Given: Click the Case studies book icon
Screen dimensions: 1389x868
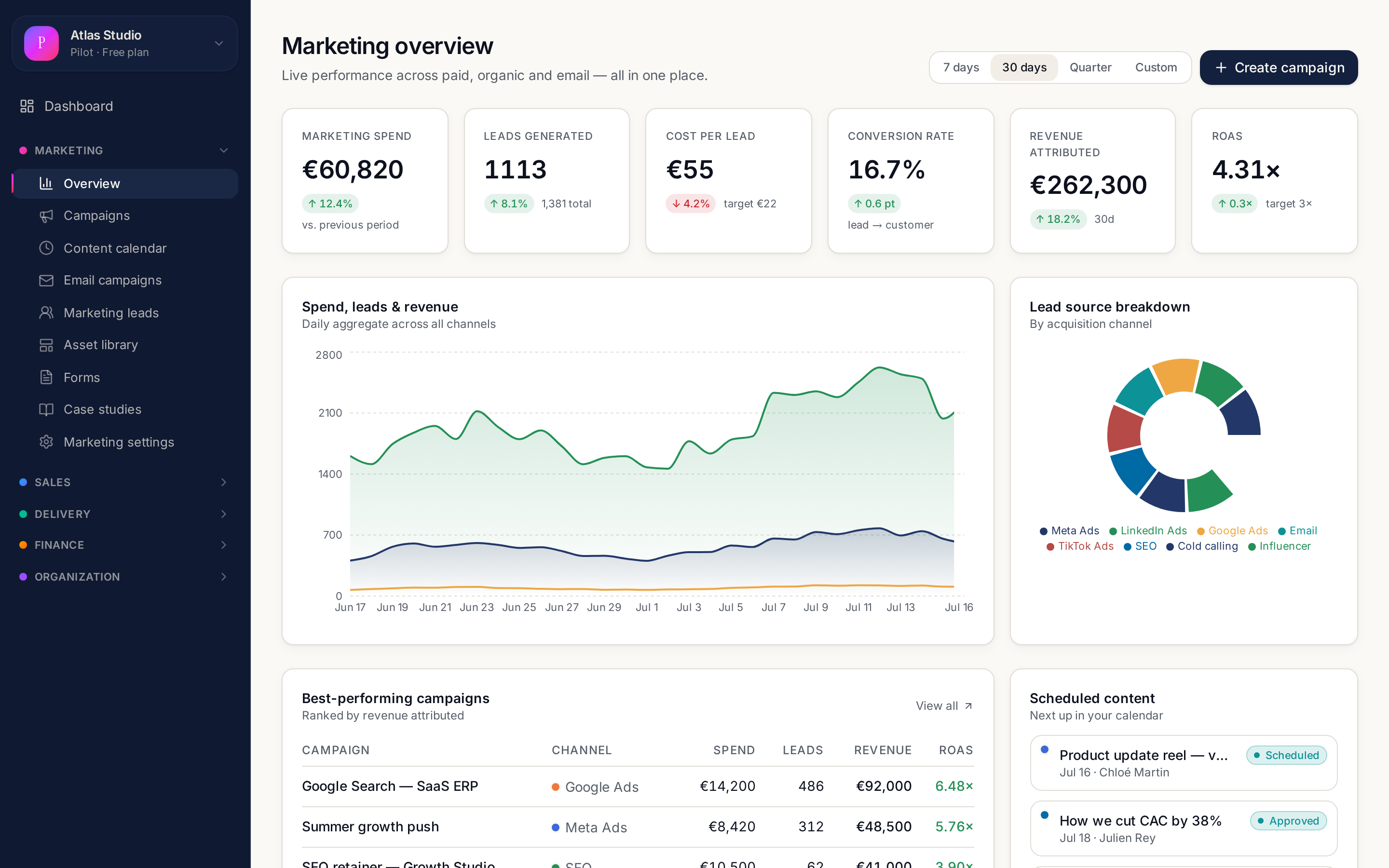Looking at the screenshot, I should (x=46, y=409).
